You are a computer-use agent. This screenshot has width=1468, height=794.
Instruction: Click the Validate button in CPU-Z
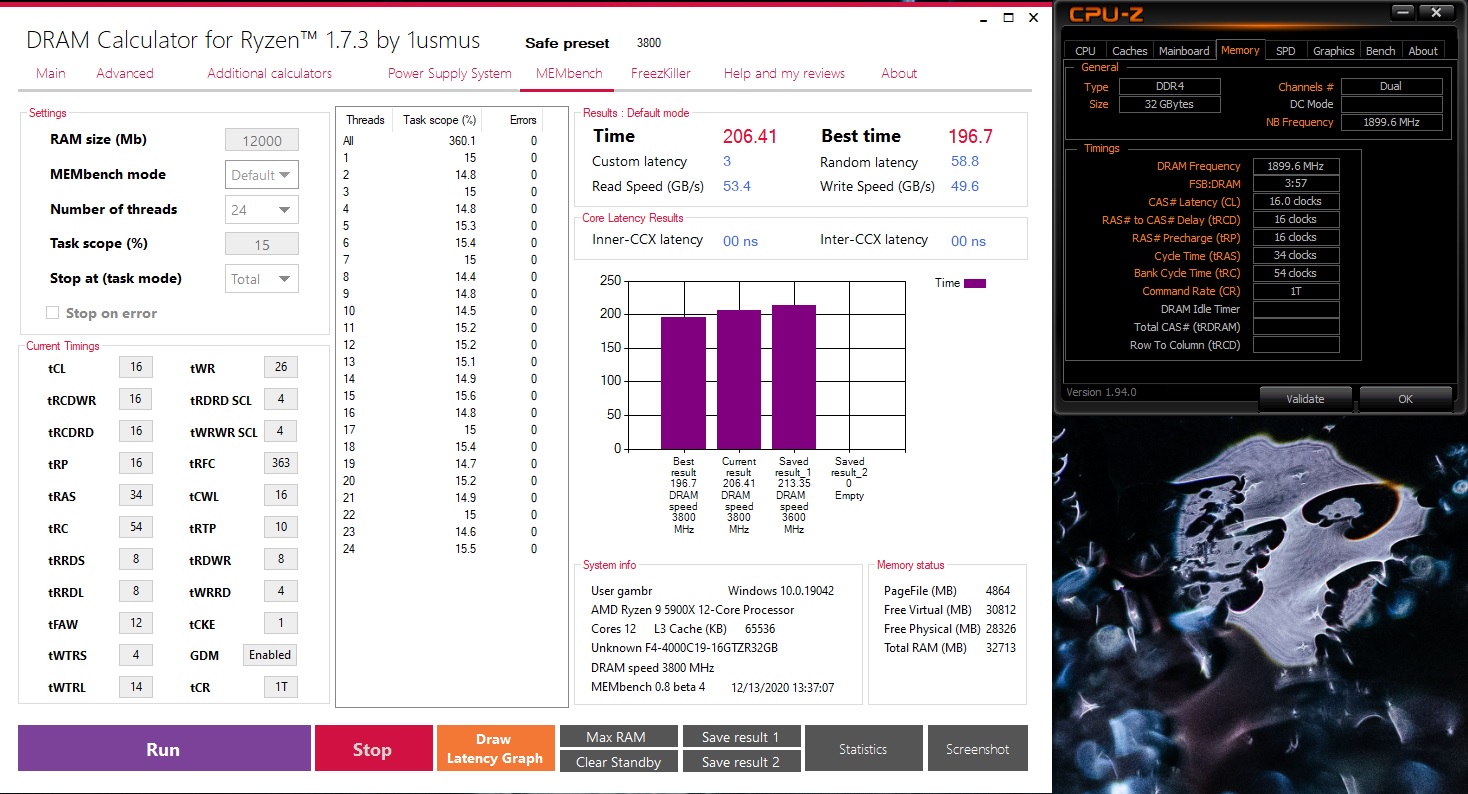1305,399
